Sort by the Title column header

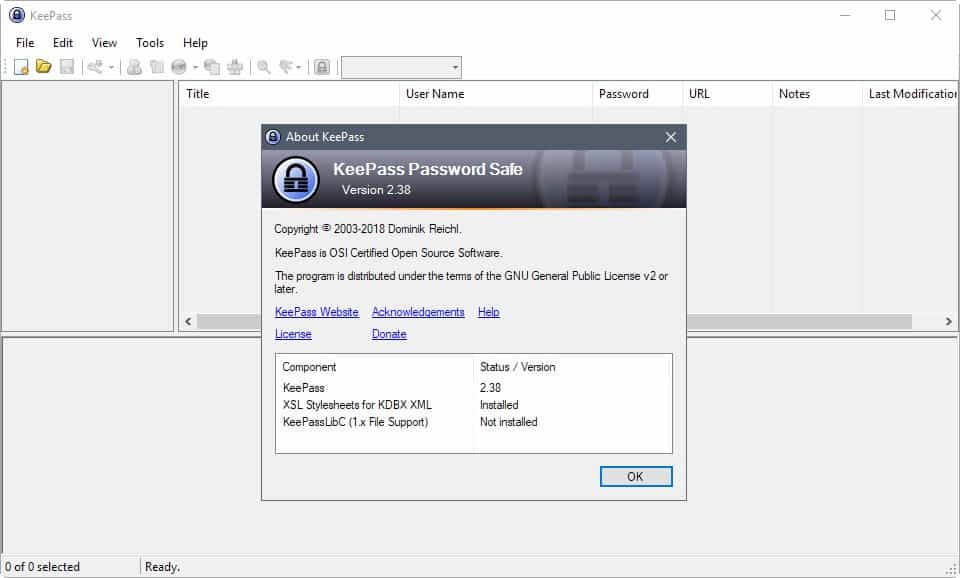[x=289, y=94]
